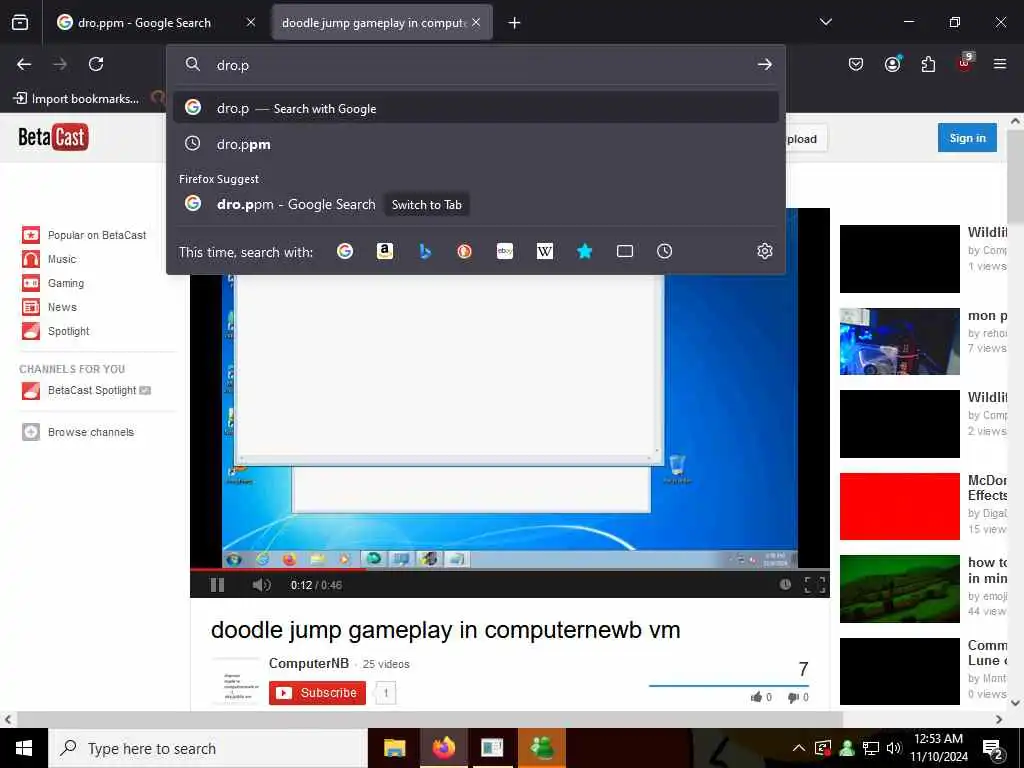This screenshot has width=1024, height=768.
Task: Search open tabs using the tab icon
Action: click(x=625, y=251)
